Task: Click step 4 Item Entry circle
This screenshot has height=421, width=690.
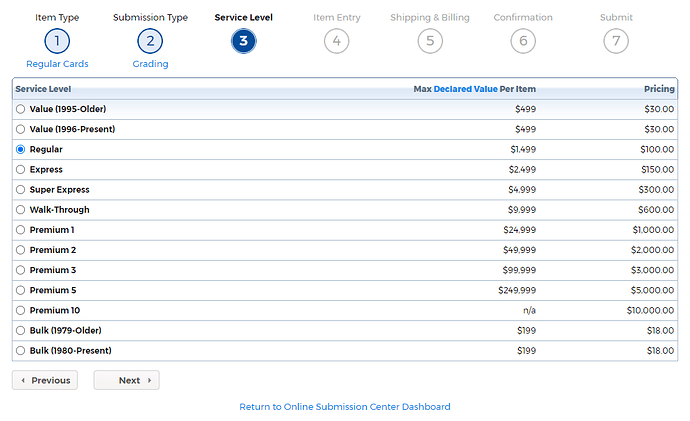Action: (336, 41)
